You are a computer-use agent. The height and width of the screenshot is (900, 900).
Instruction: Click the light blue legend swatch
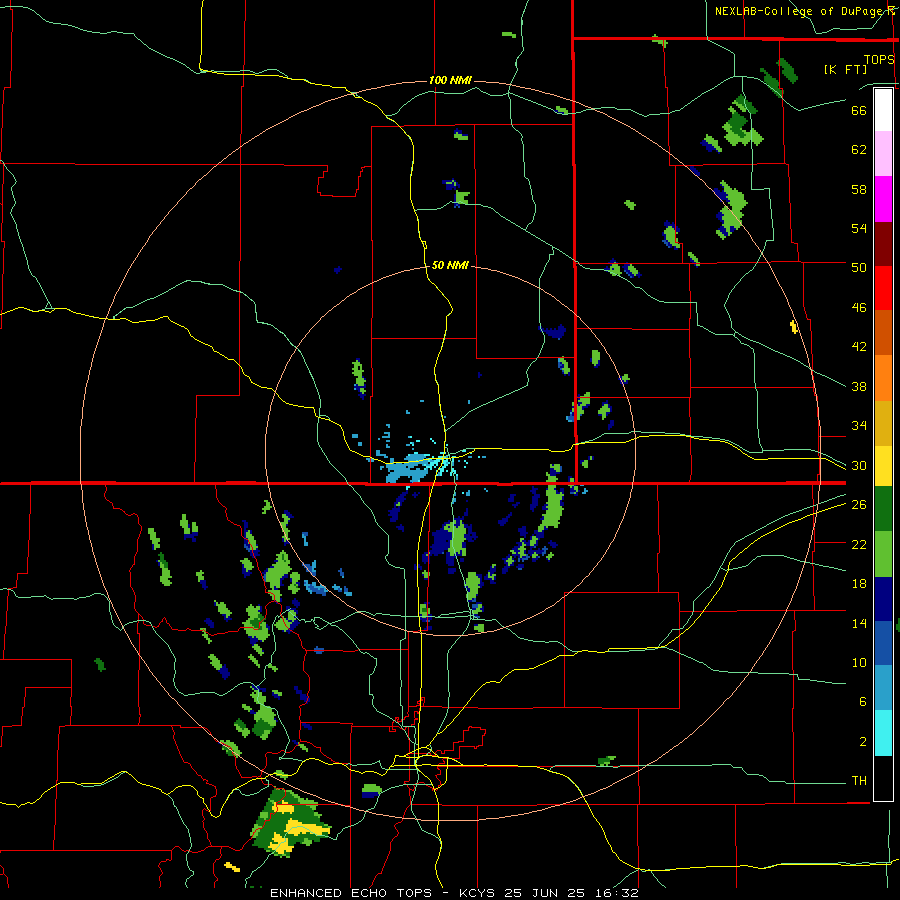tap(883, 688)
